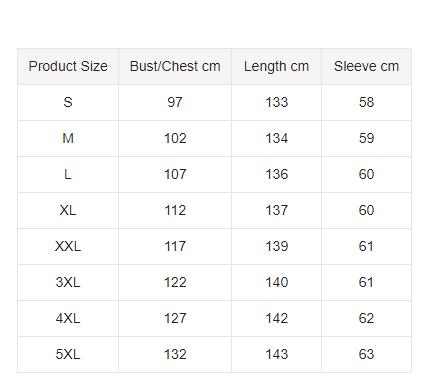The image size is (425, 391).
Task: Select the Sleeve cm header cell
Action: (366, 66)
